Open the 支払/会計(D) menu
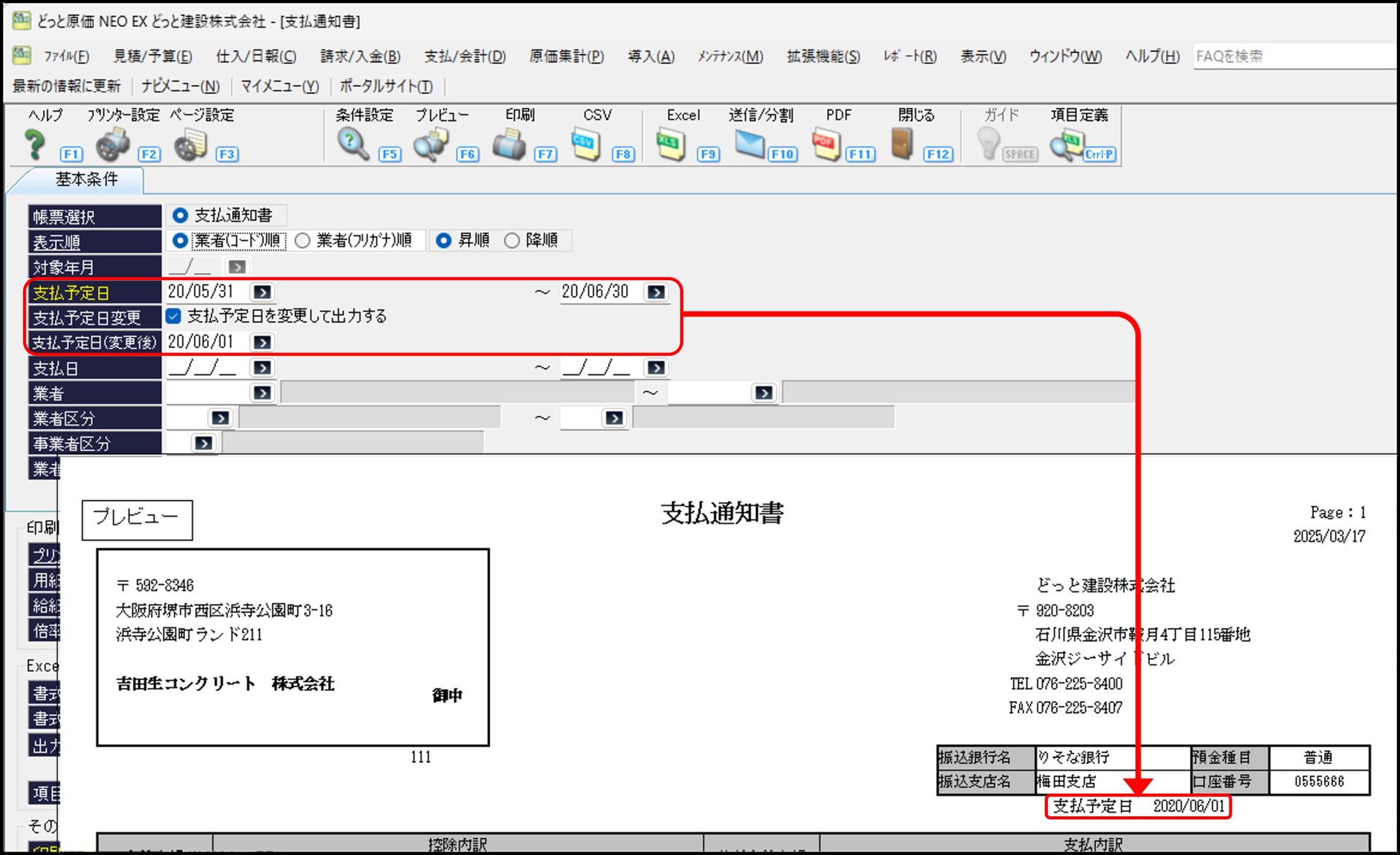This screenshot has width=1400, height=855. pyautogui.click(x=464, y=56)
